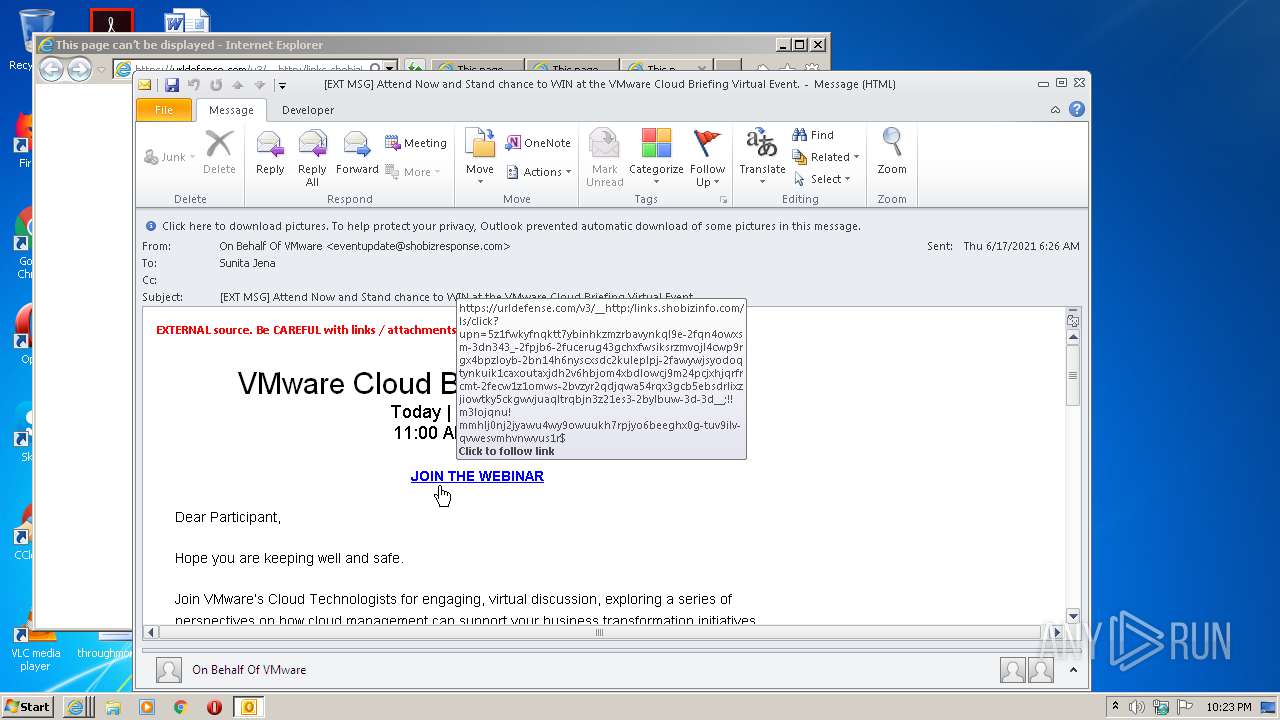This screenshot has height=720, width=1280.
Task: Click the message vertical scrollbar up arrow
Action: 1073,338
